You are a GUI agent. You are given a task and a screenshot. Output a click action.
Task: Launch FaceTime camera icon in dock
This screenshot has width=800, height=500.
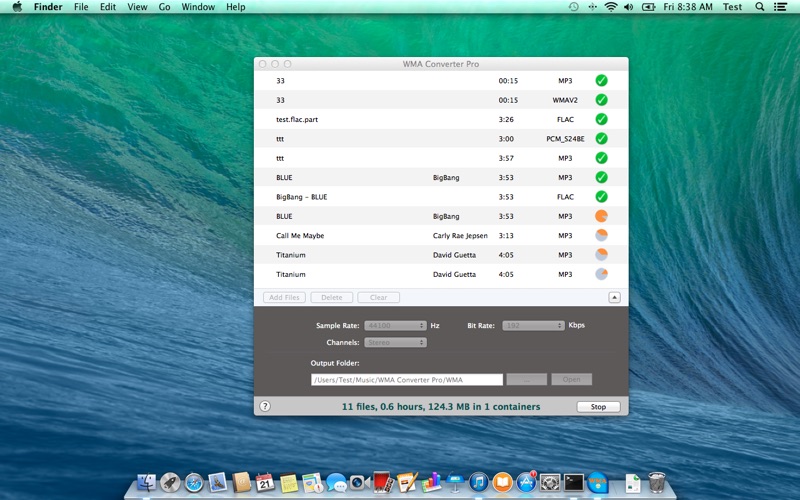[x=360, y=482]
